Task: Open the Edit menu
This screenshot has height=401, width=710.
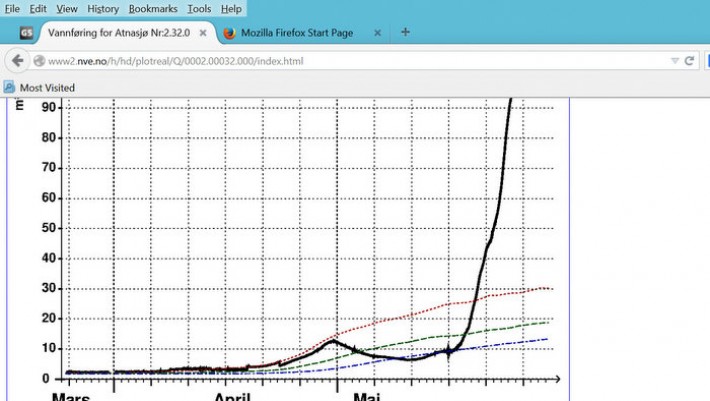Action: [38, 8]
